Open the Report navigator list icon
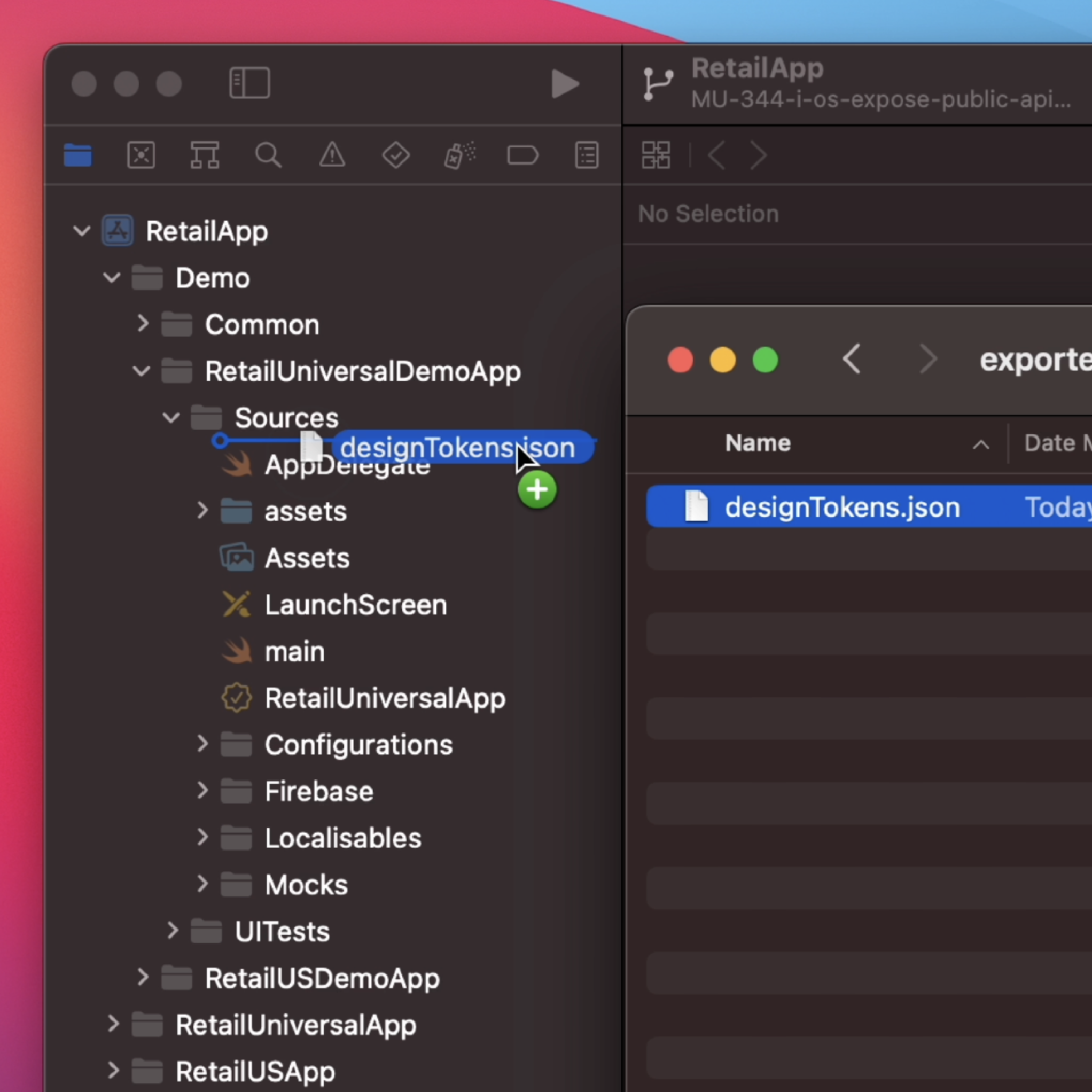Image resolution: width=1092 pixels, height=1092 pixels. tap(587, 155)
